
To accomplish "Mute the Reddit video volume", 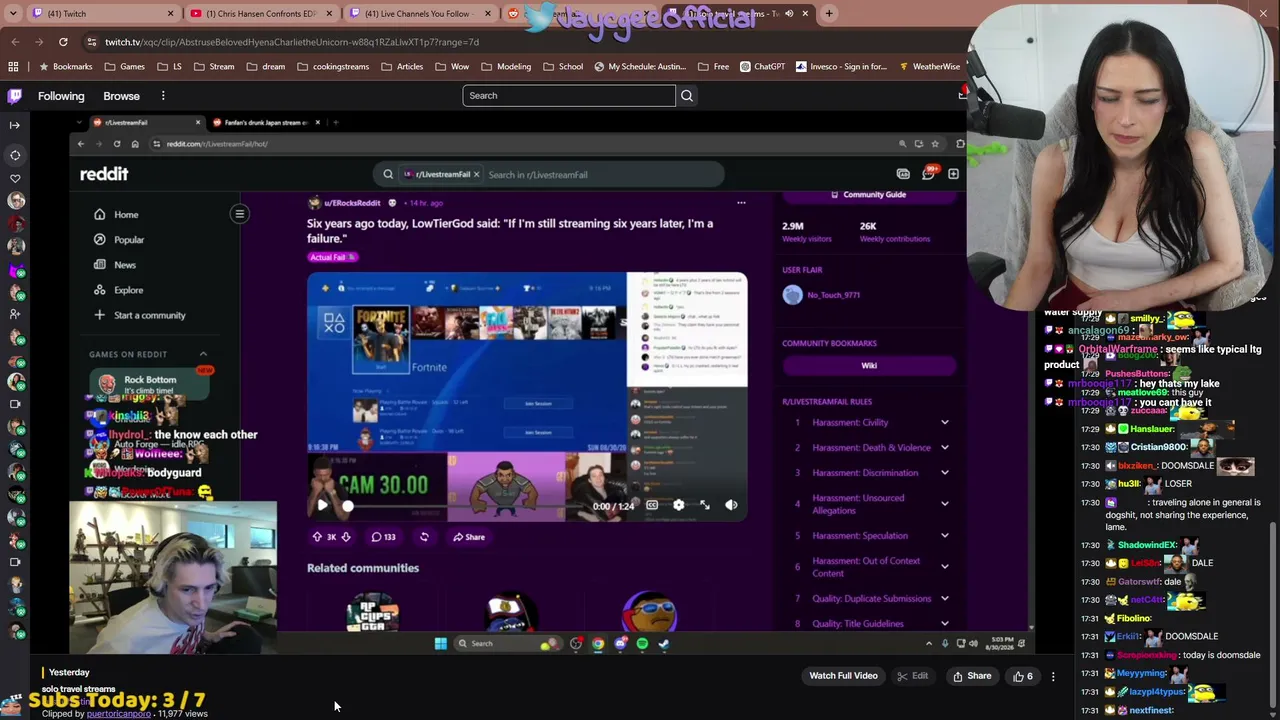I will click(731, 505).
